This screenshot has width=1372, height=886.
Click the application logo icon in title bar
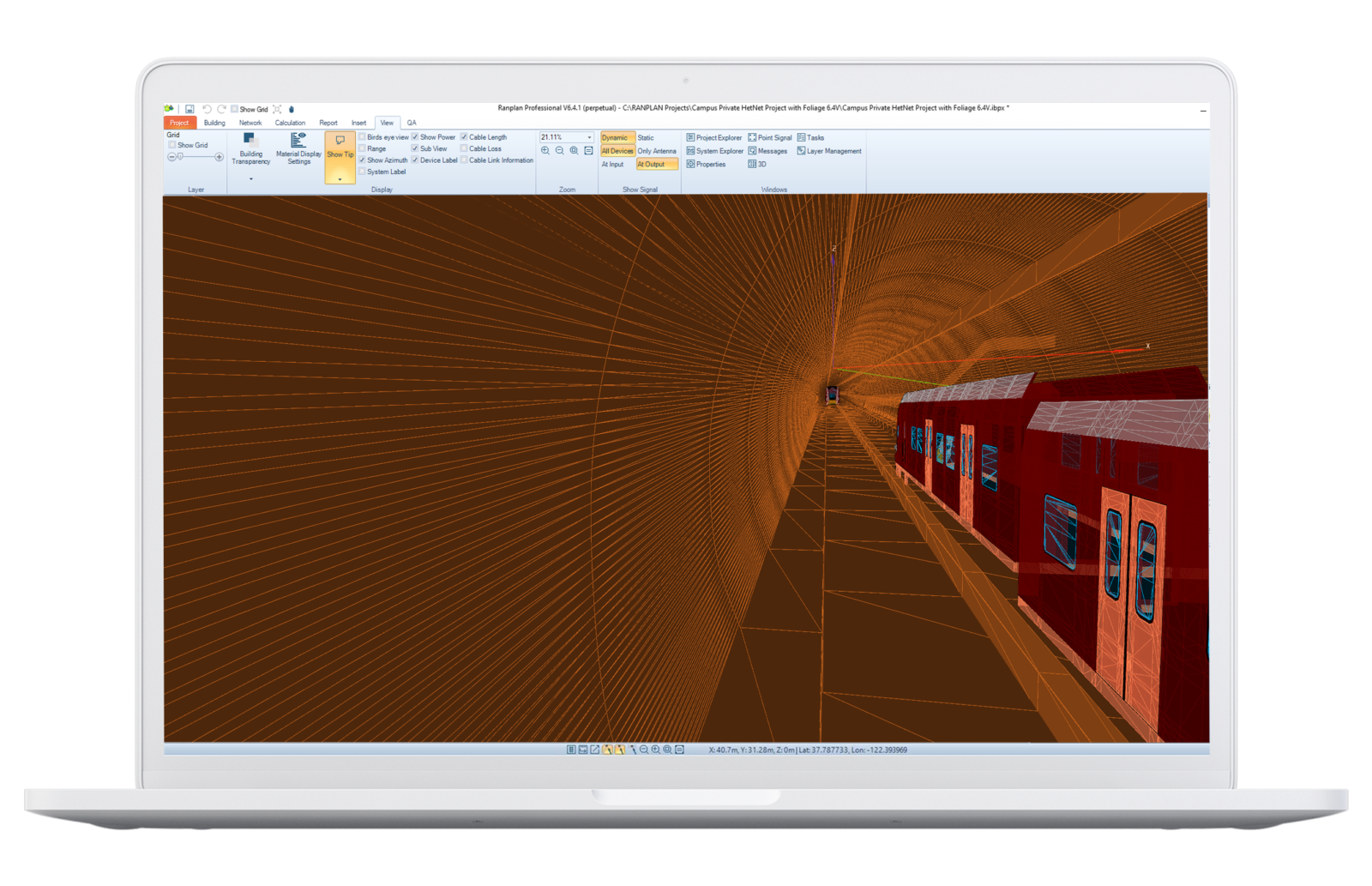coord(169,109)
